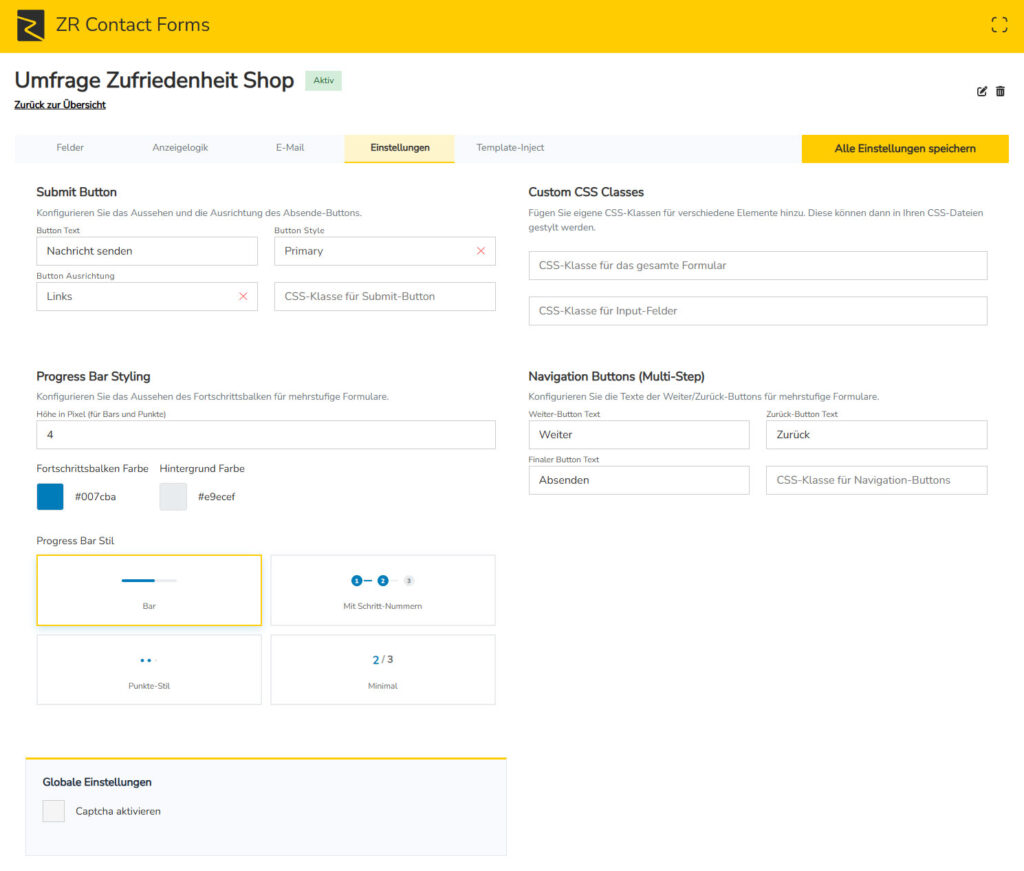Screen dimensions: 1024x871
Task: Clear the Button Style selection with the red X
Action: (x=483, y=251)
